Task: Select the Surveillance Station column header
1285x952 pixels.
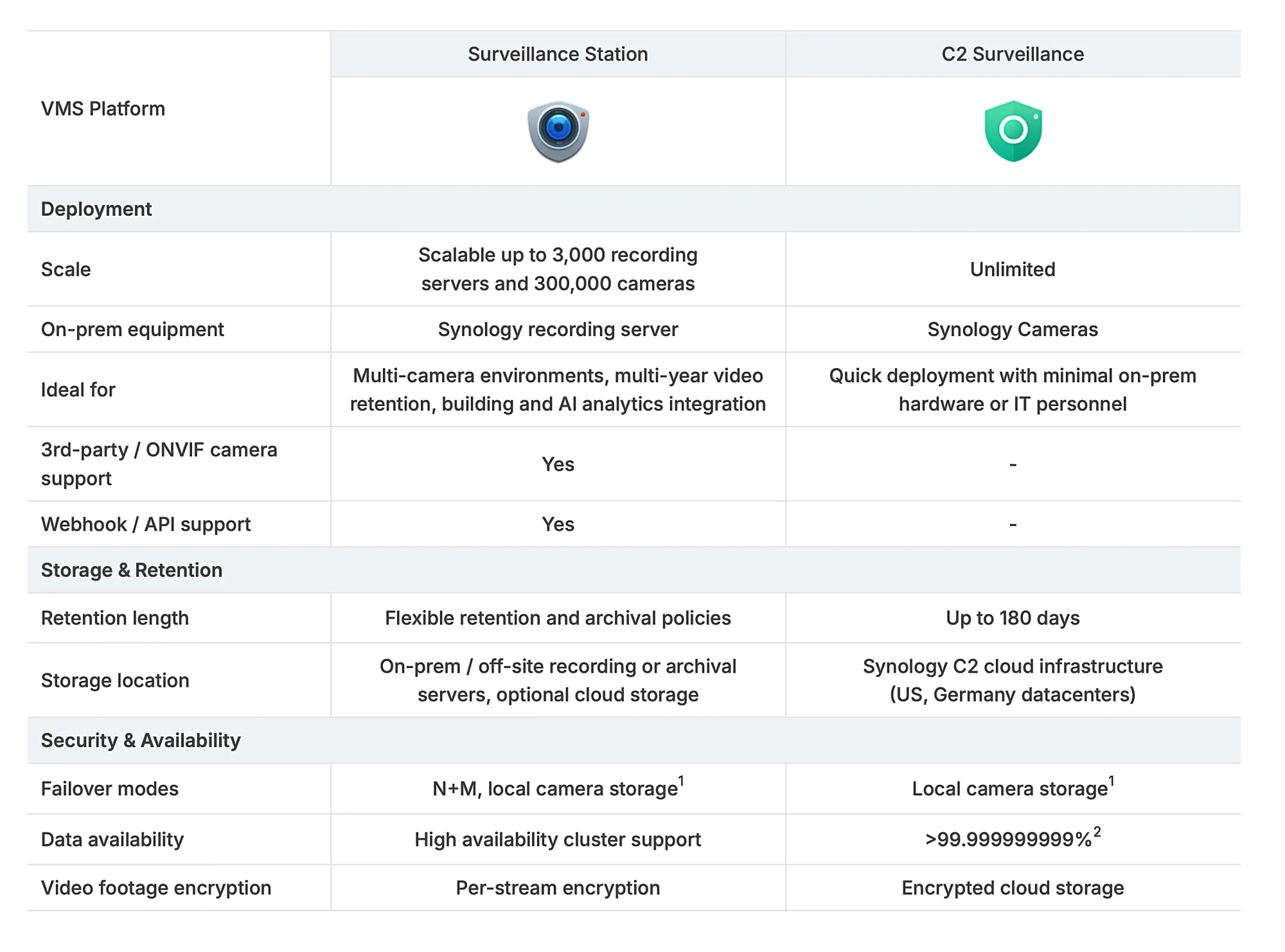Action: pos(558,54)
